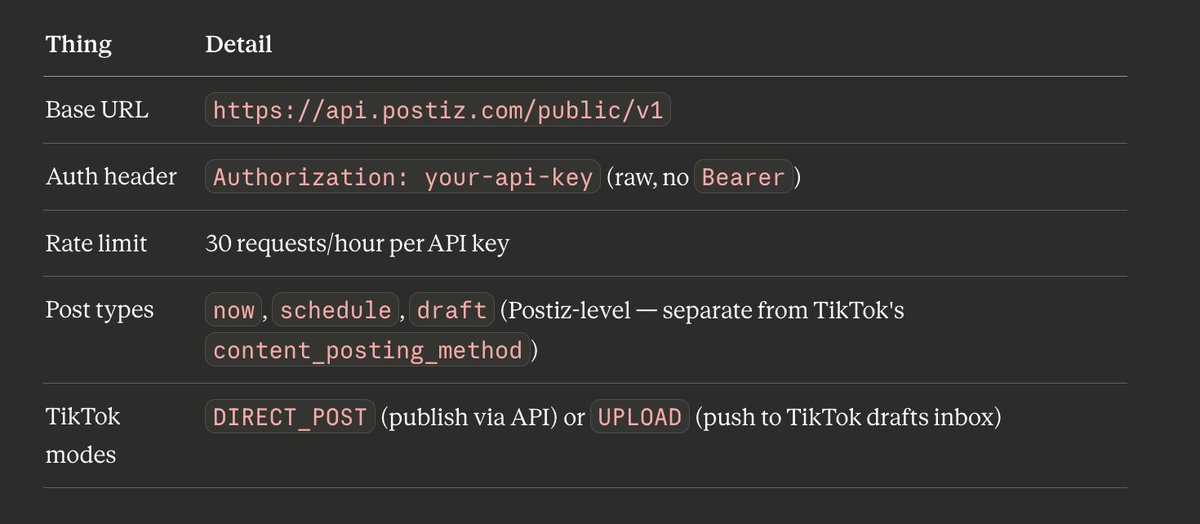Click the 'Post types' row label
1200x524 pixels.
[100, 310]
